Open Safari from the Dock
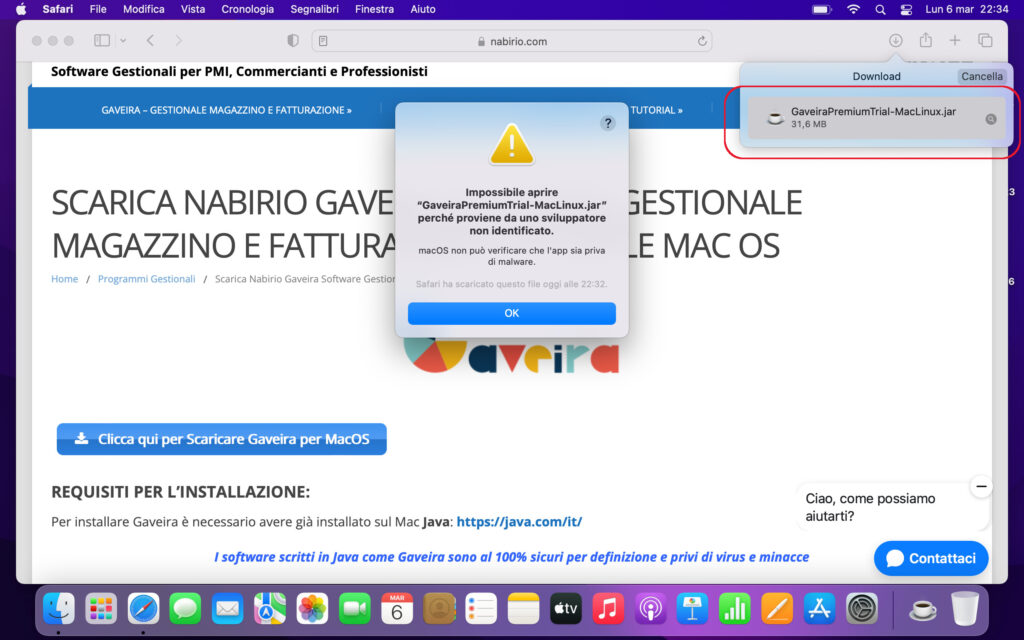Screen dimensions: 1024x640 (x=143, y=609)
